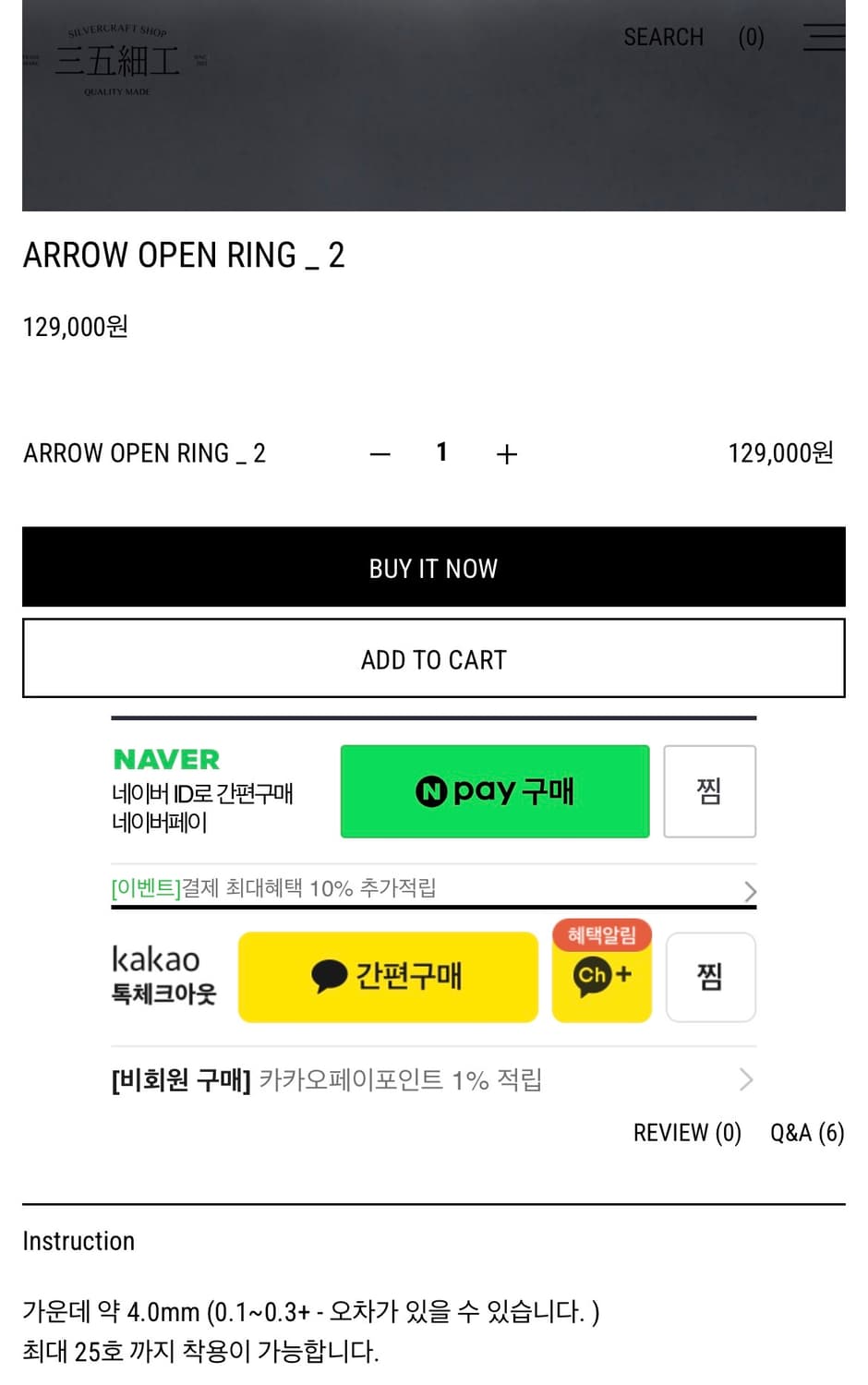Open the REVIEW (0) tab

pyautogui.click(x=687, y=1132)
